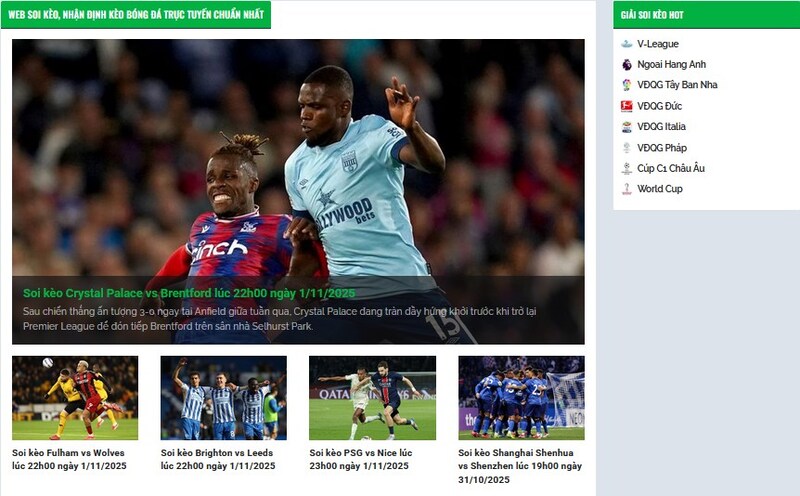The width and height of the screenshot is (800, 496).
Task: Click the Premier League icon beside Ngoại Hạng Anh
Action: 626,64
